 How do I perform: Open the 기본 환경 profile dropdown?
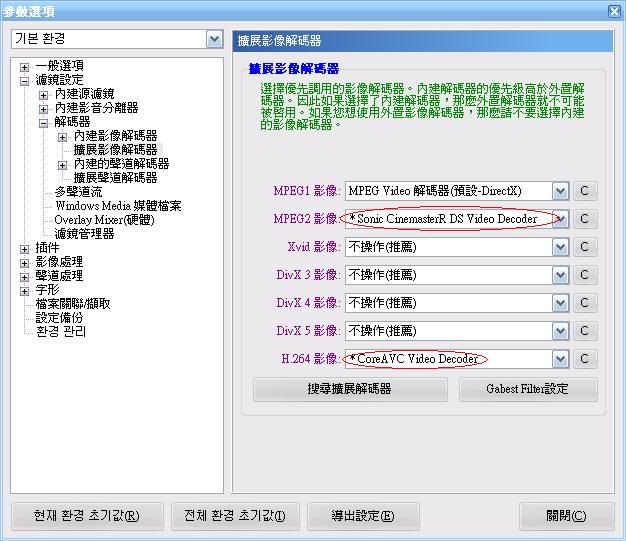point(214,39)
